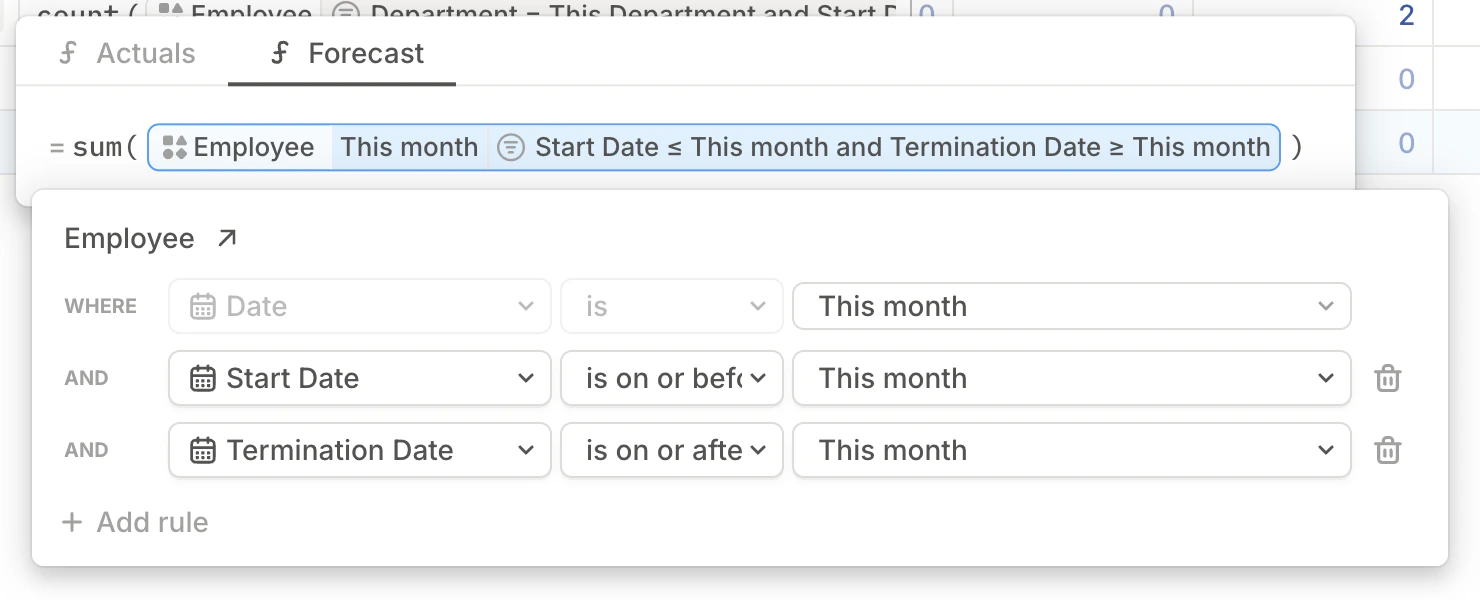
Task: Click Add rule
Action: (x=134, y=522)
